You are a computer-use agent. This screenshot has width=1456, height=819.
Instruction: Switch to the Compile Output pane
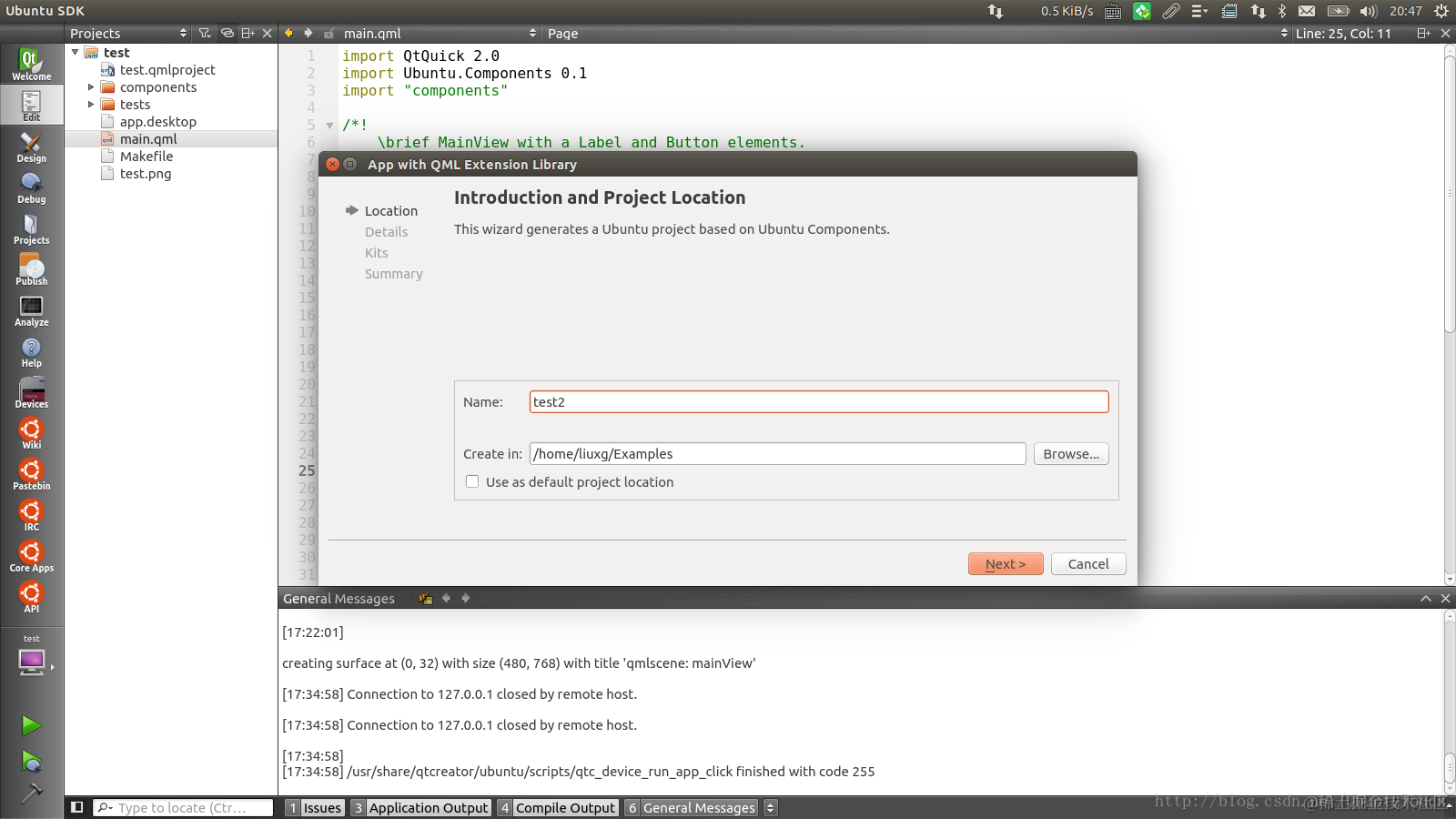click(x=558, y=807)
